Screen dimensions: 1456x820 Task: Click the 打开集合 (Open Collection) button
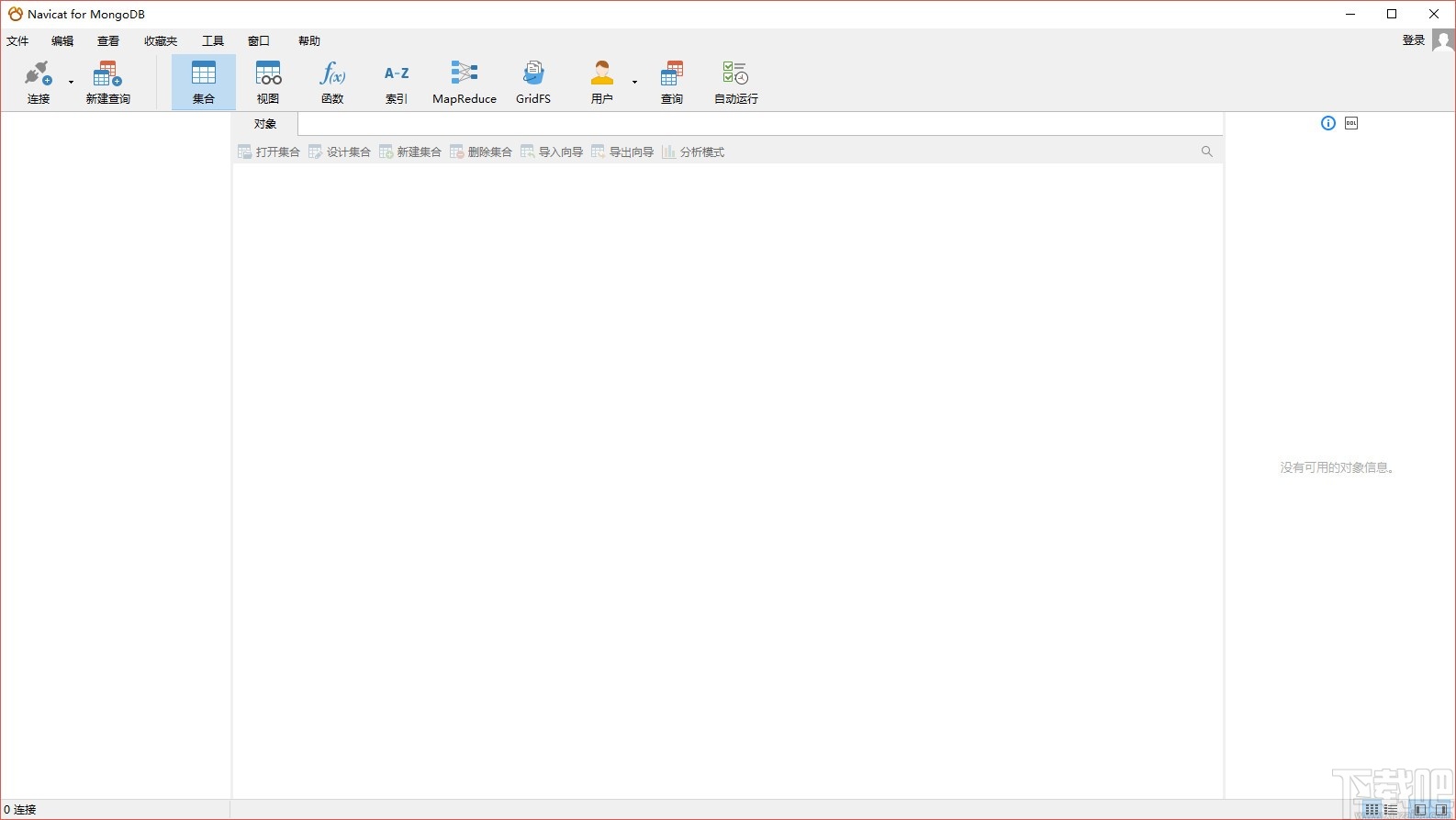pos(269,152)
